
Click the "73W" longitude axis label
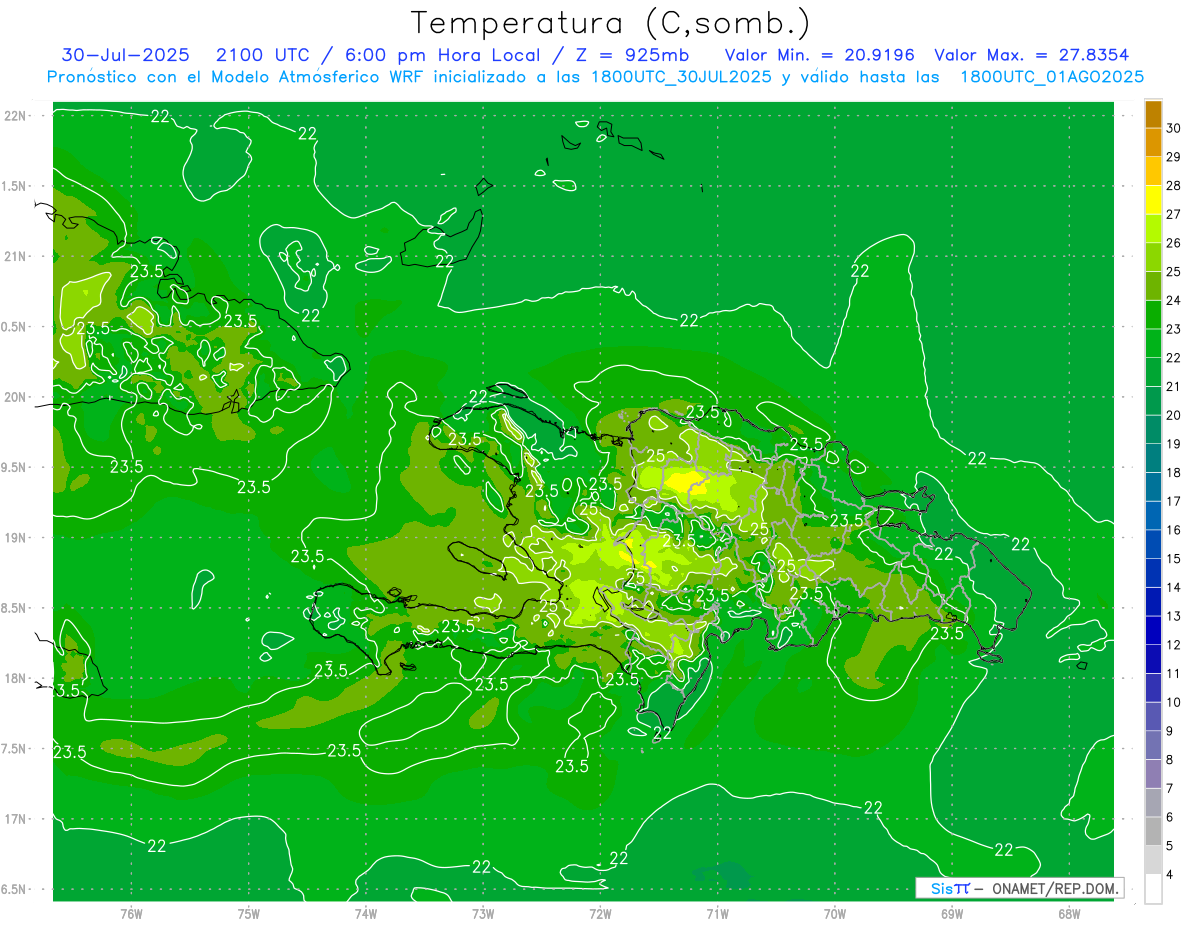[483, 914]
